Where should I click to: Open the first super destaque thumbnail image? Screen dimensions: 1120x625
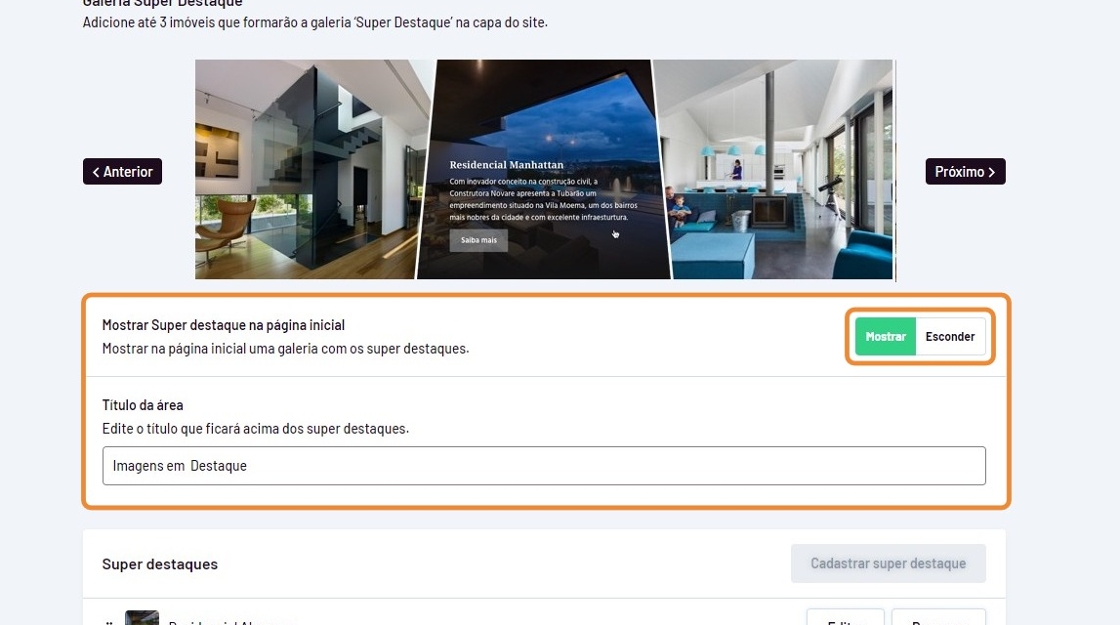coord(141,618)
